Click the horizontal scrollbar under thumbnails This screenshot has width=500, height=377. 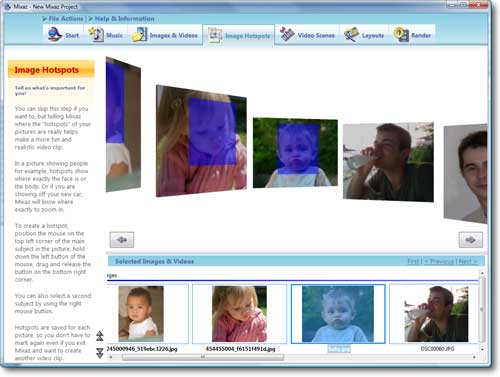point(292,357)
